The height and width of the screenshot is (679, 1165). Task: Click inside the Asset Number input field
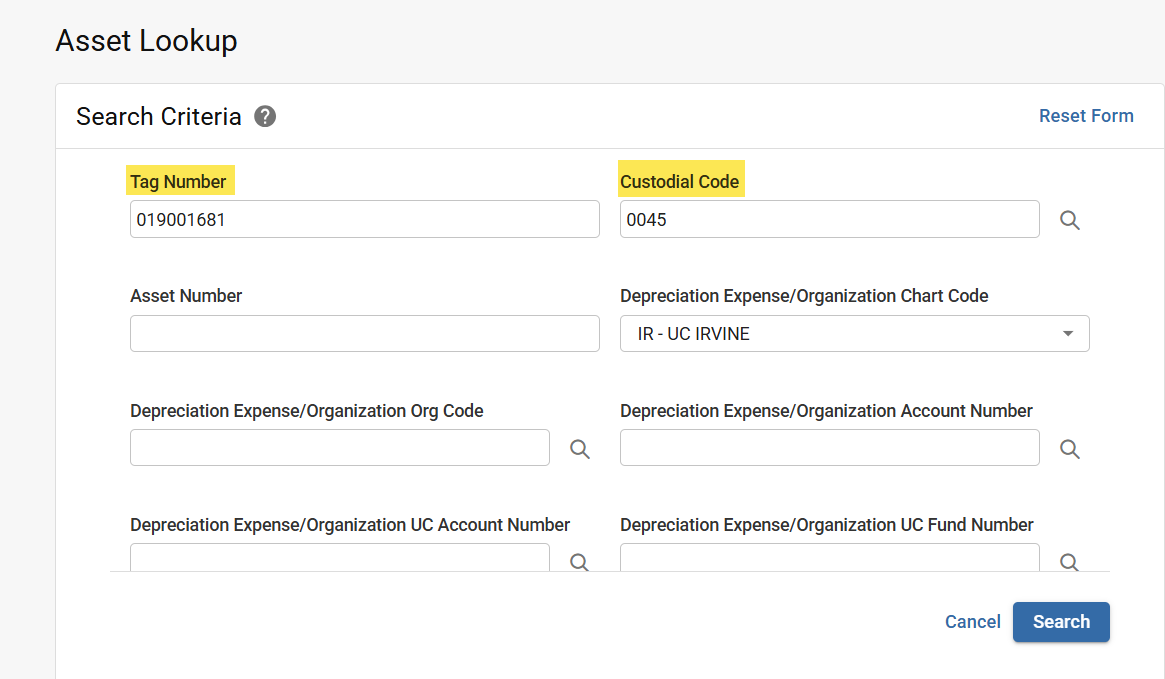(364, 333)
